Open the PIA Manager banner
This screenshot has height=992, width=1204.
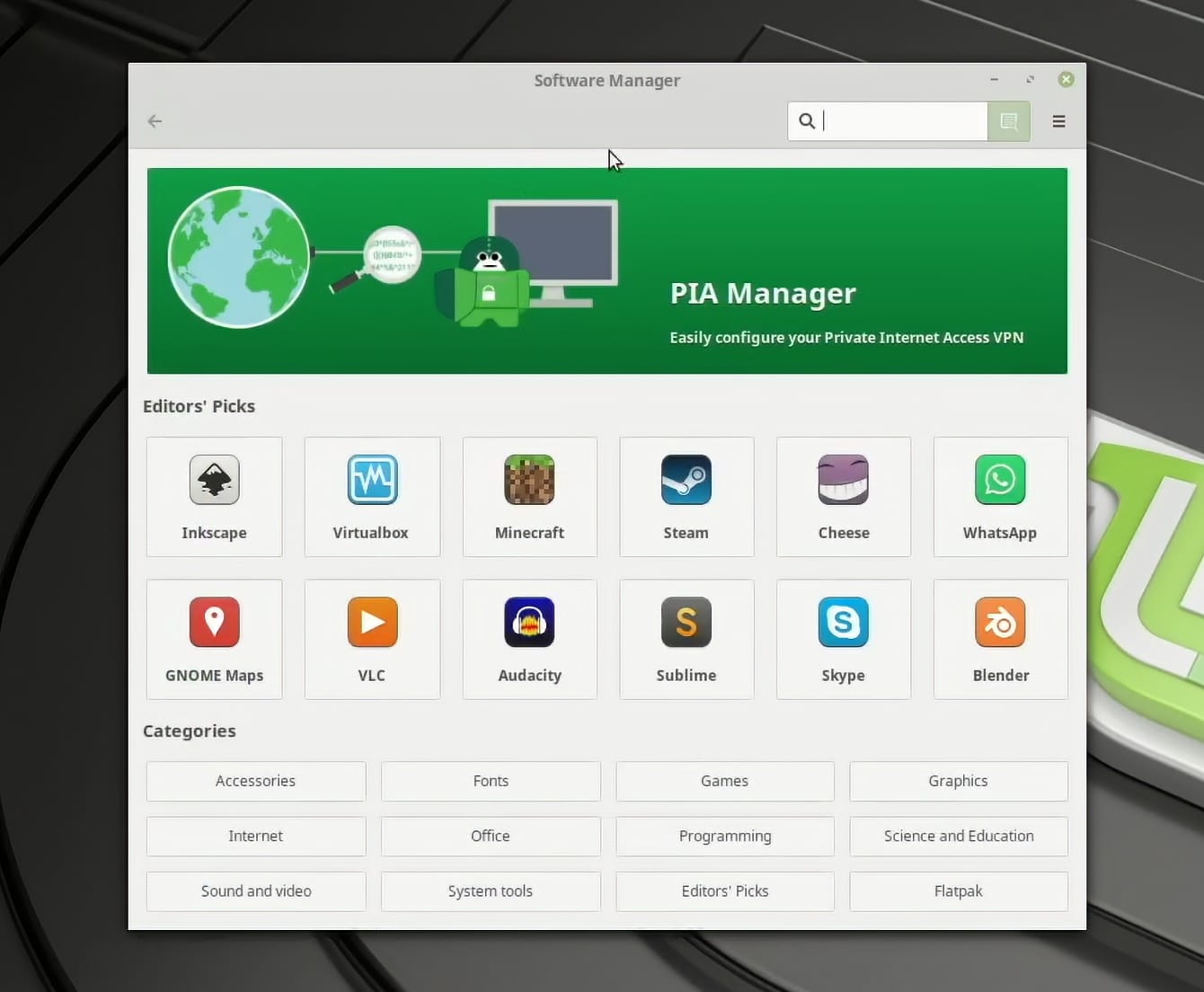[x=607, y=270]
